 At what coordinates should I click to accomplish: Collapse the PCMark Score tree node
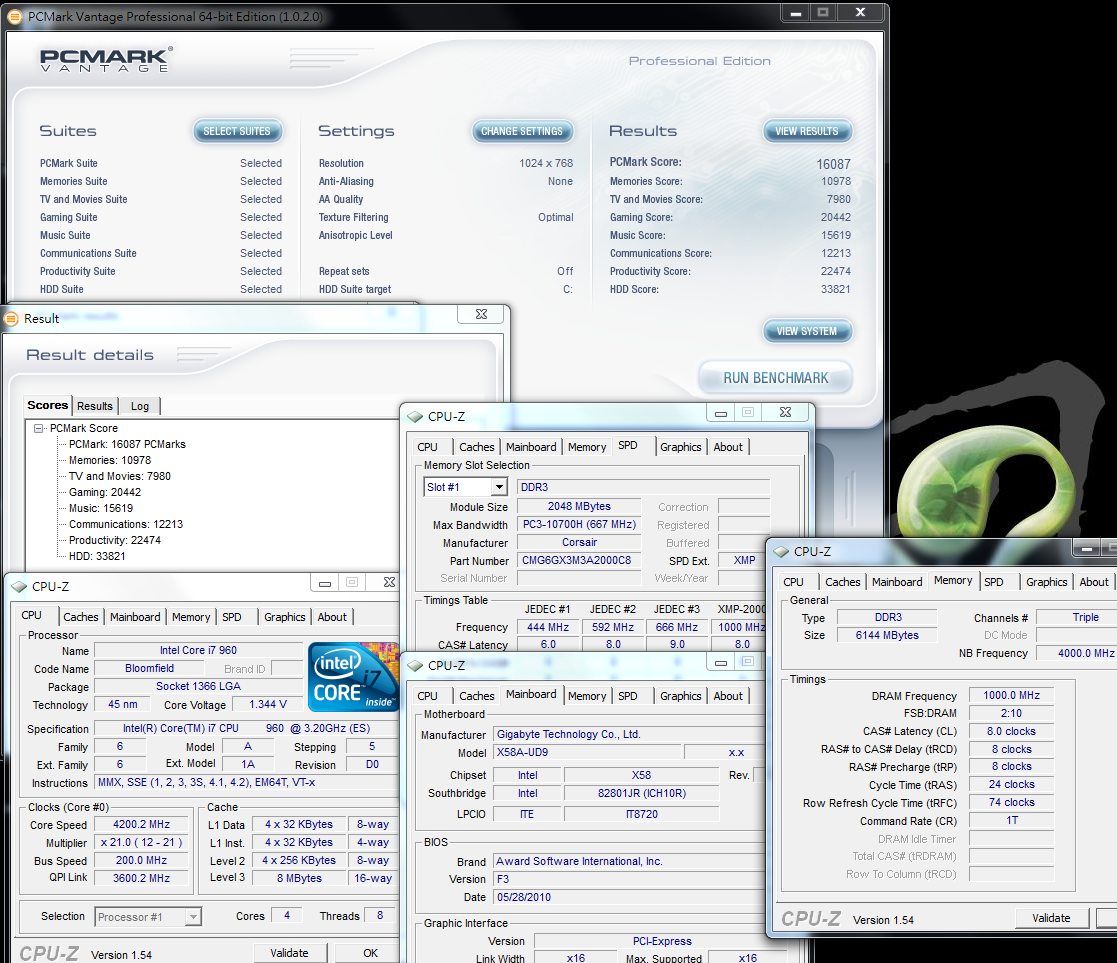[39, 428]
